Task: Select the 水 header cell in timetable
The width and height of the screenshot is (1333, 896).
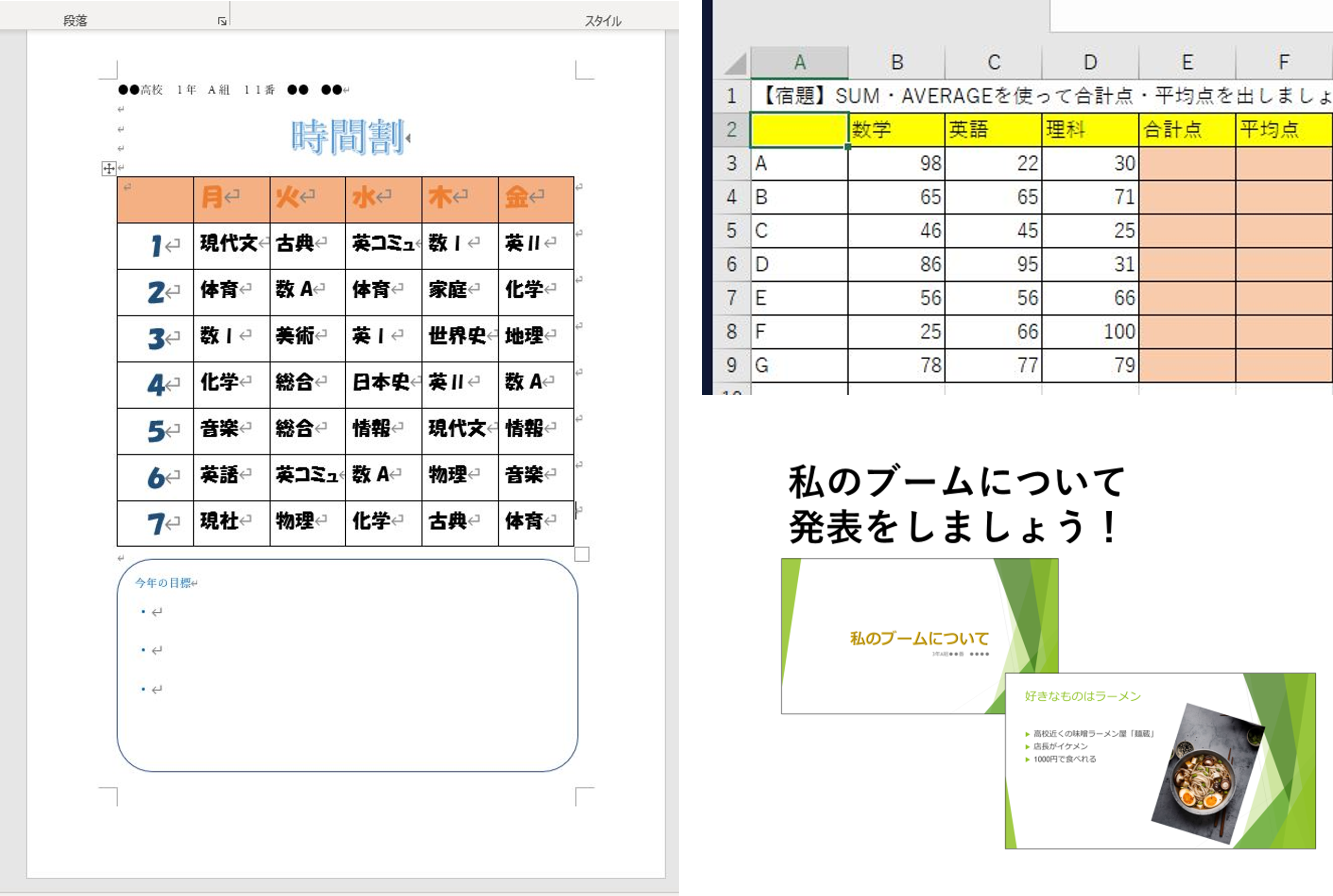Action: click(x=383, y=199)
